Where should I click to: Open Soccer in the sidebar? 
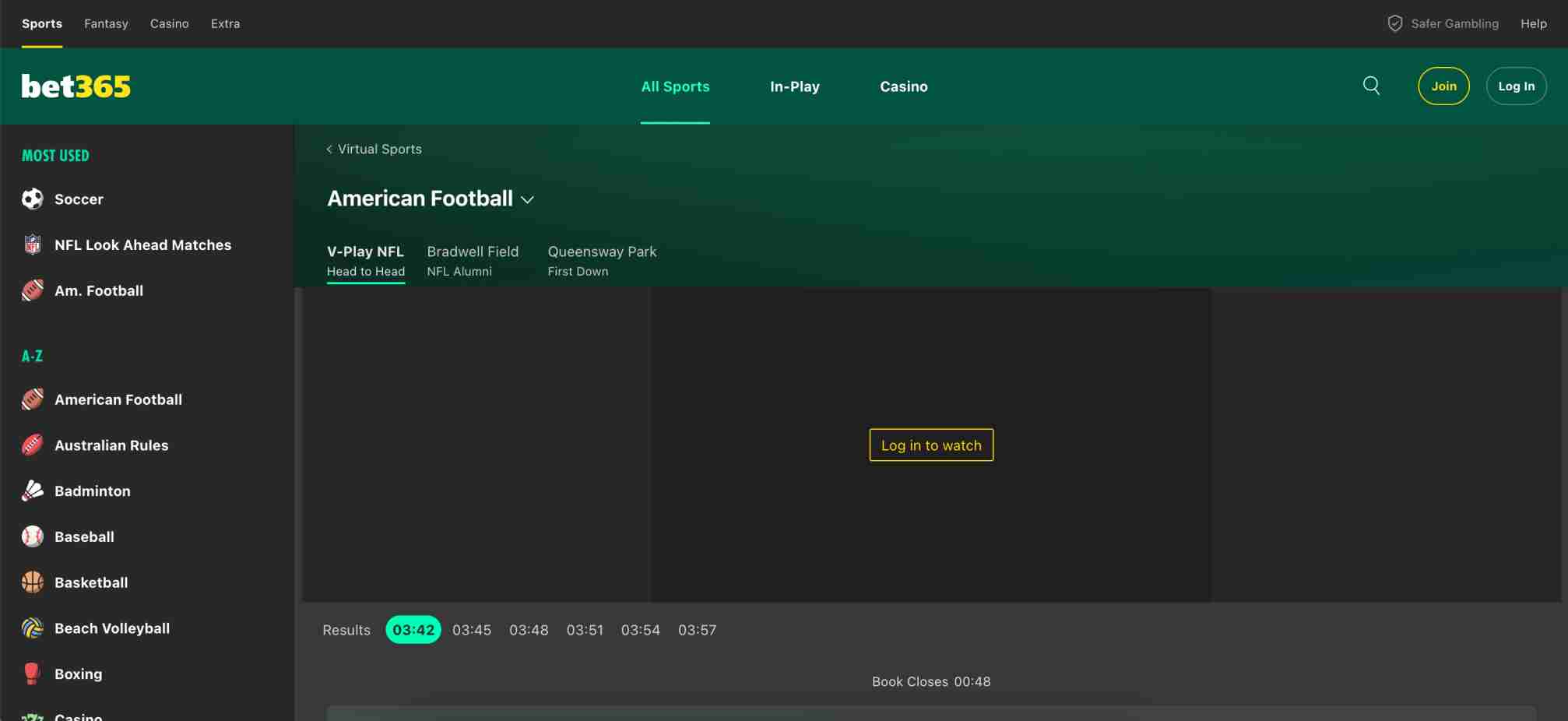79,199
